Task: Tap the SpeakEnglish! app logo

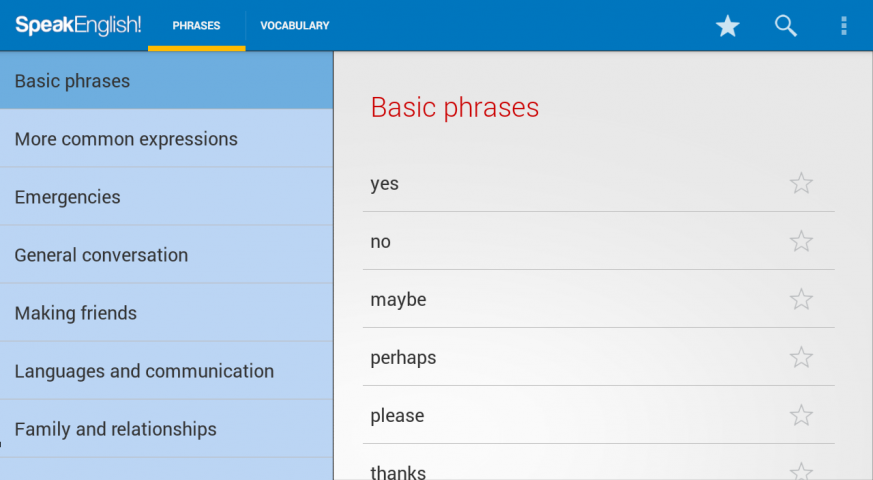Action: coord(78,26)
